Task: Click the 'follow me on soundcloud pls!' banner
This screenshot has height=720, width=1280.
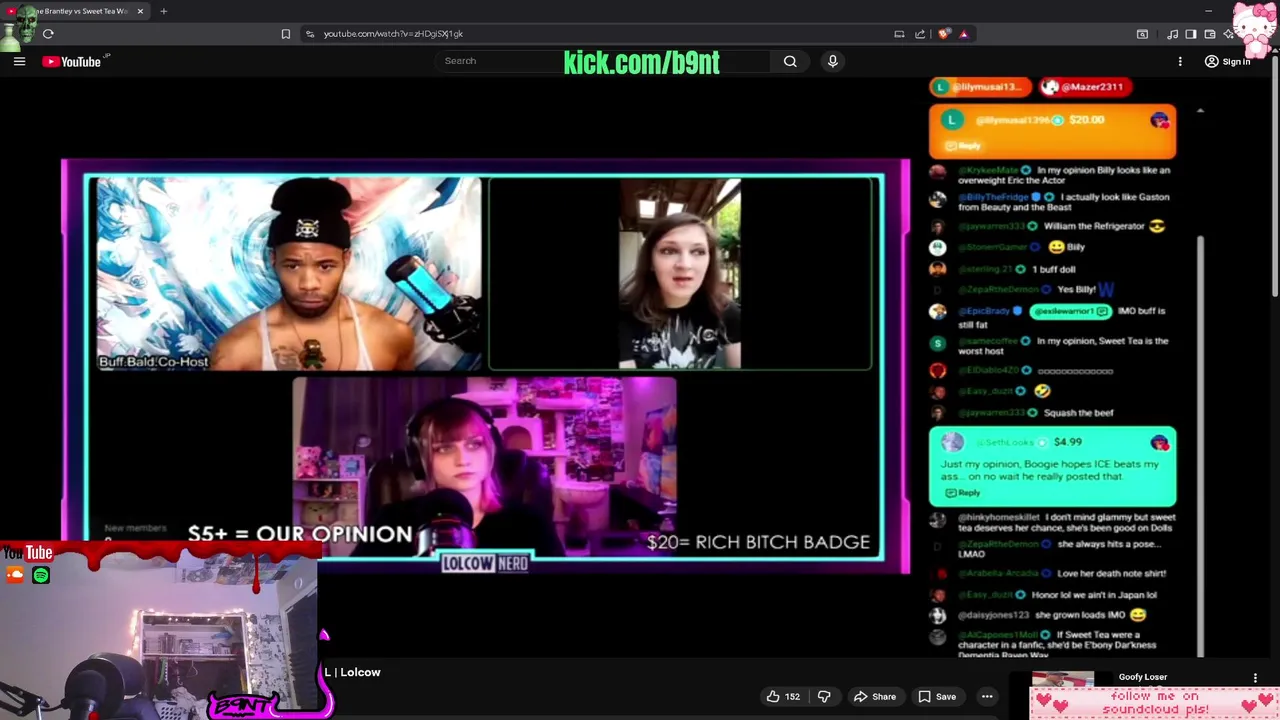Action: click(x=1154, y=703)
